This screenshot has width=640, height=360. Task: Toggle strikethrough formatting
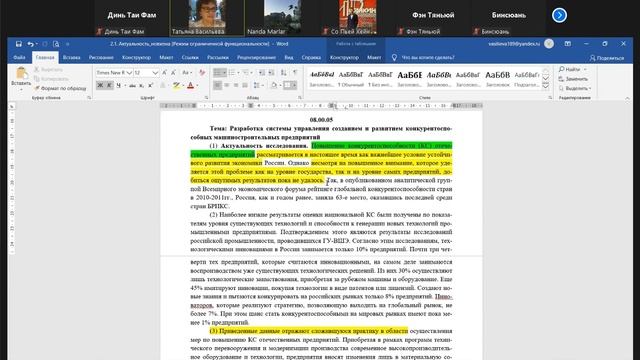tap(132, 85)
